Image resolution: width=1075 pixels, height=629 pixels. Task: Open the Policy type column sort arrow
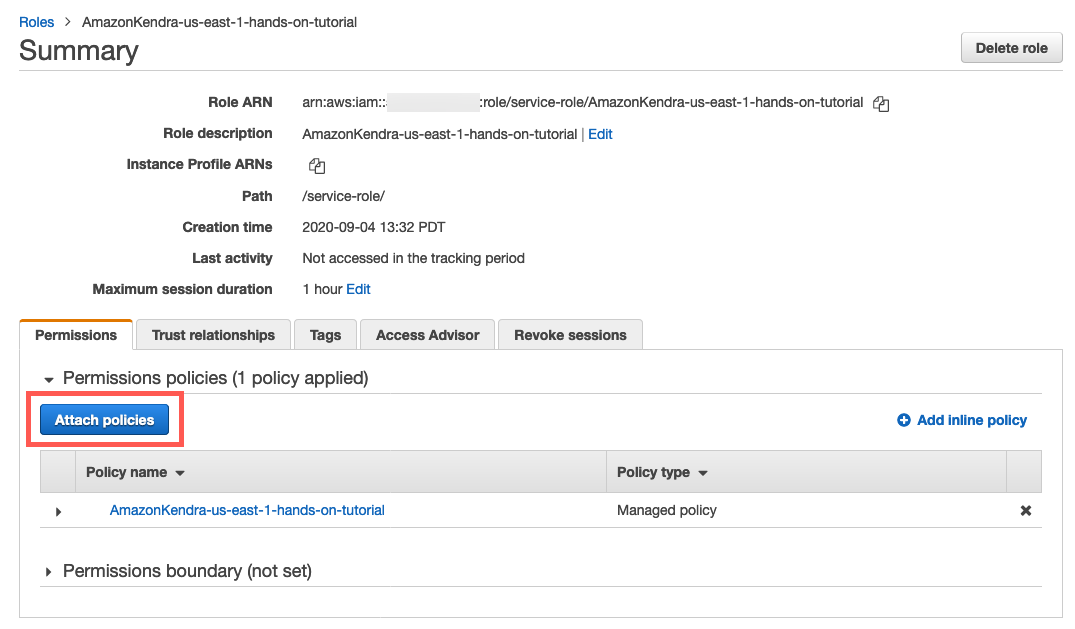703,473
